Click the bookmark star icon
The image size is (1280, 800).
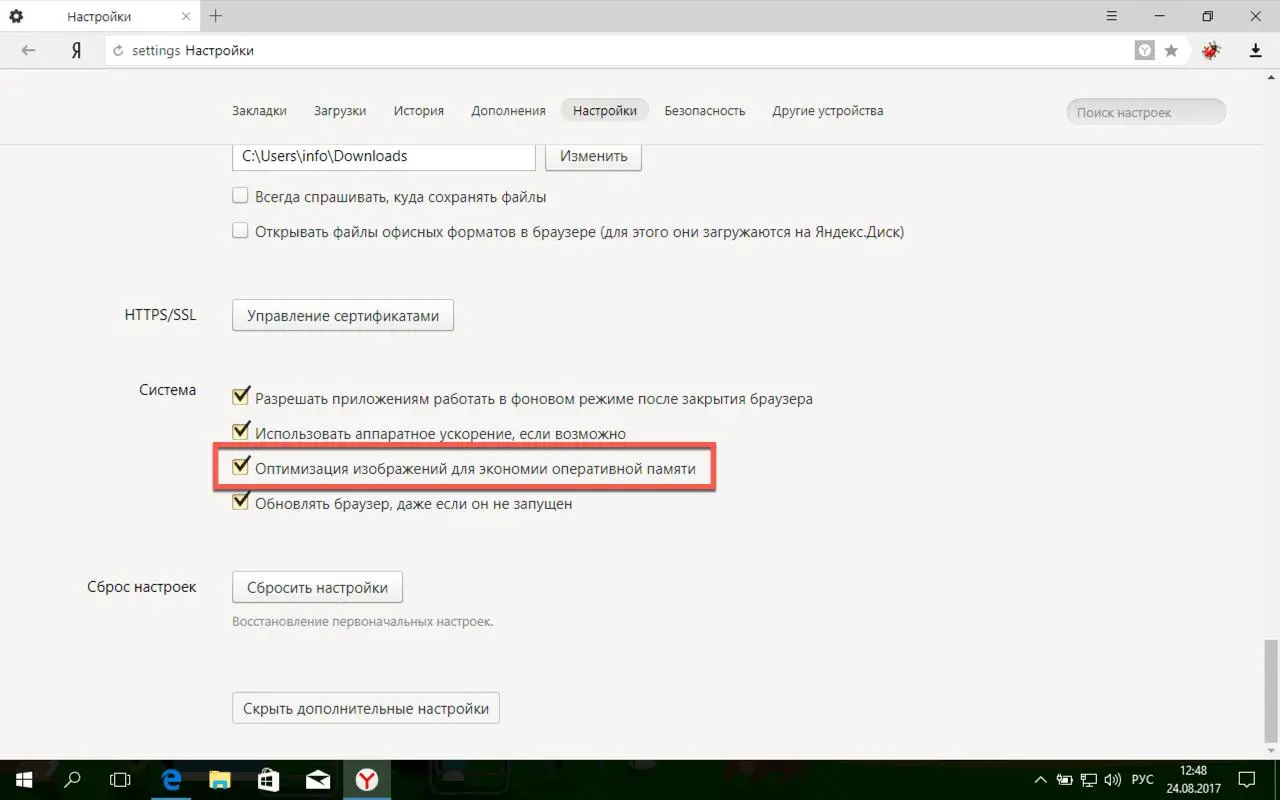point(1171,51)
